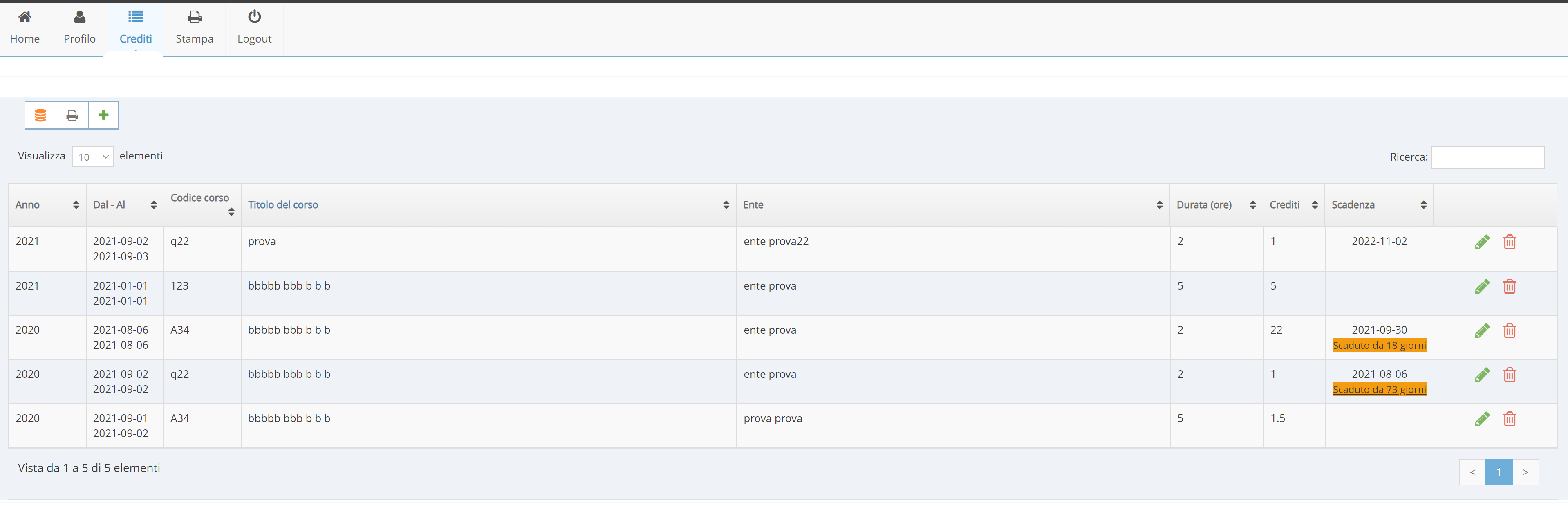Screen dimensions: 1568x512
Task: Edit the row expired 18 days ago
Action: (1482, 330)
